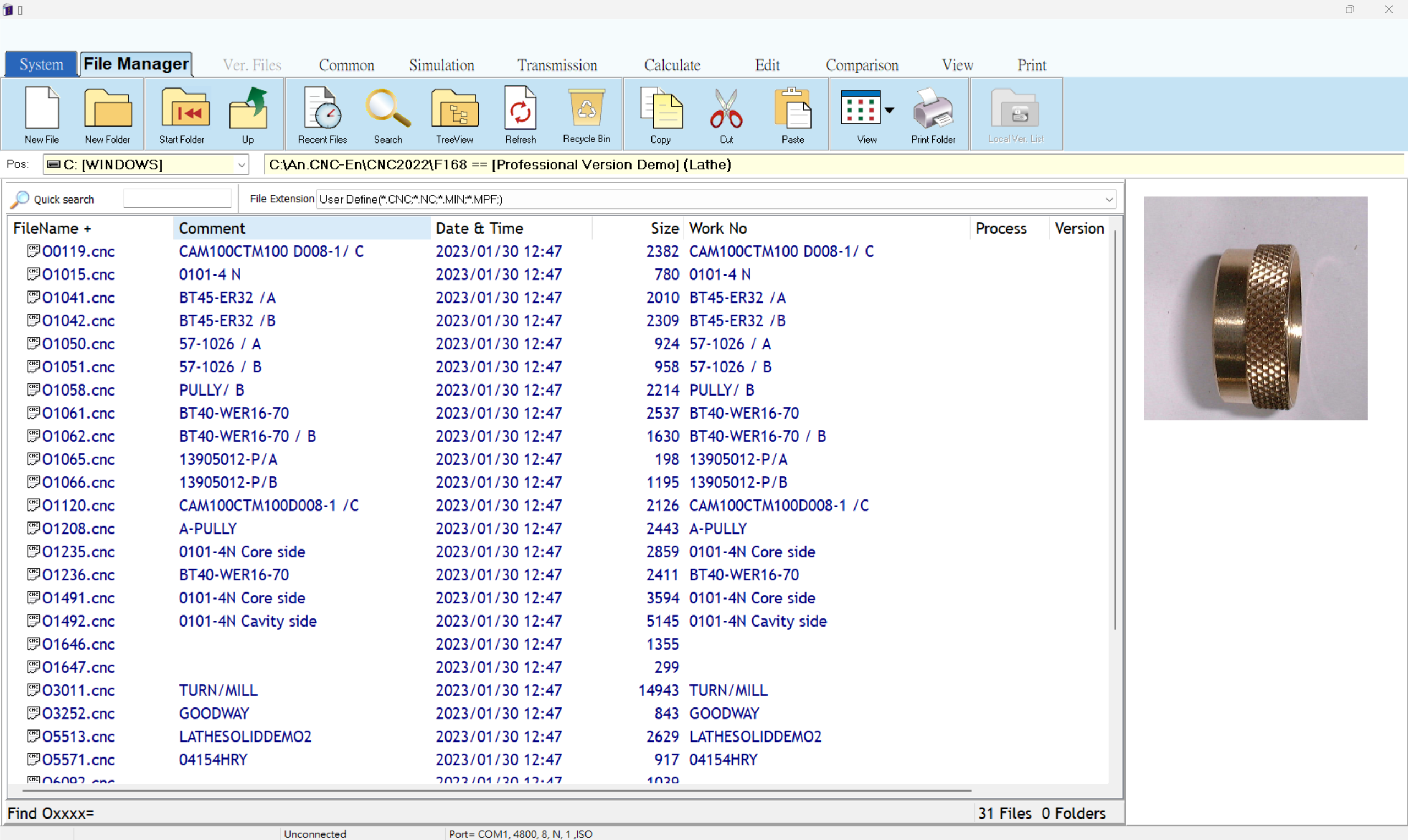Expand the File Extension filter dropdown
The image size is (1408, 840).
point(1109,199)
